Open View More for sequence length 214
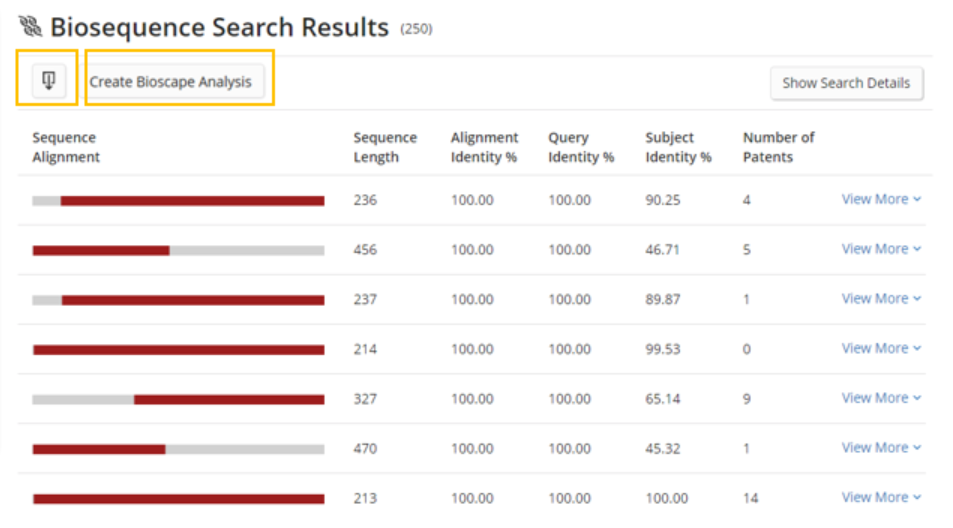Viewport: 953px width, 528px height. (x=880, y=348)
